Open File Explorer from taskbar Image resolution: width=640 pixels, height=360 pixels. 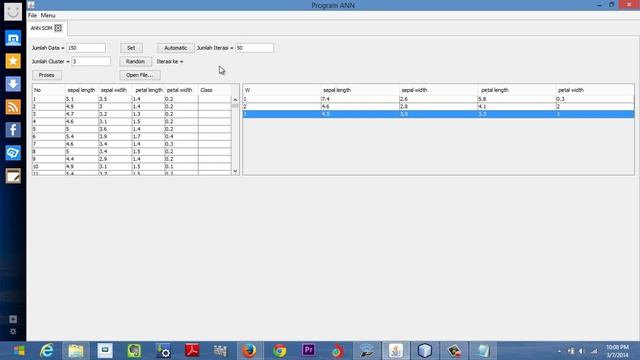click(x=76, y=351)
